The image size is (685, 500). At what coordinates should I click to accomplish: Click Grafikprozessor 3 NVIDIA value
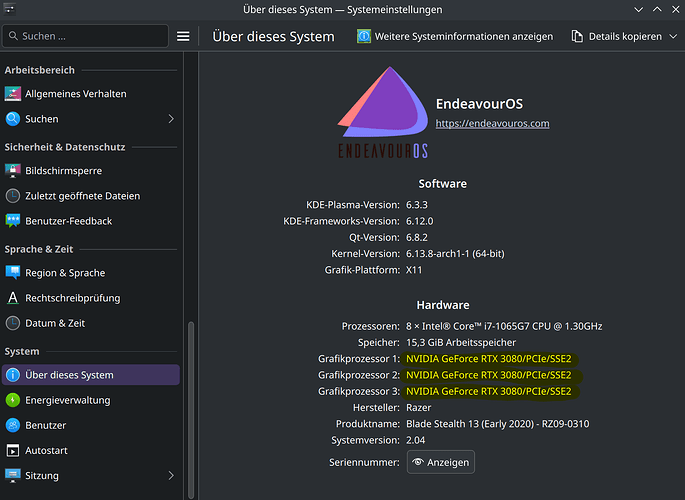[489, 391]
